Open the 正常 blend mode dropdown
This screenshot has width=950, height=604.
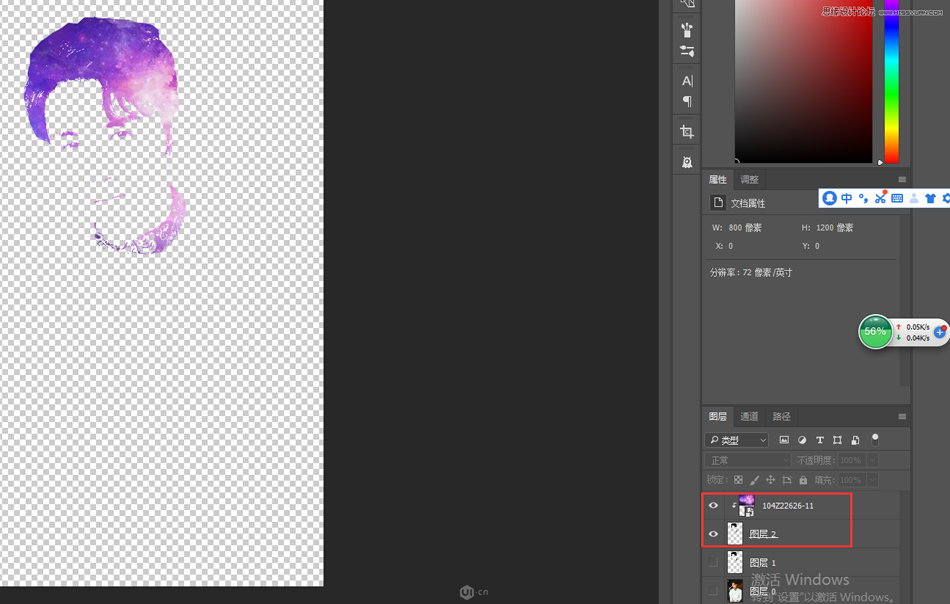(748, 460)
